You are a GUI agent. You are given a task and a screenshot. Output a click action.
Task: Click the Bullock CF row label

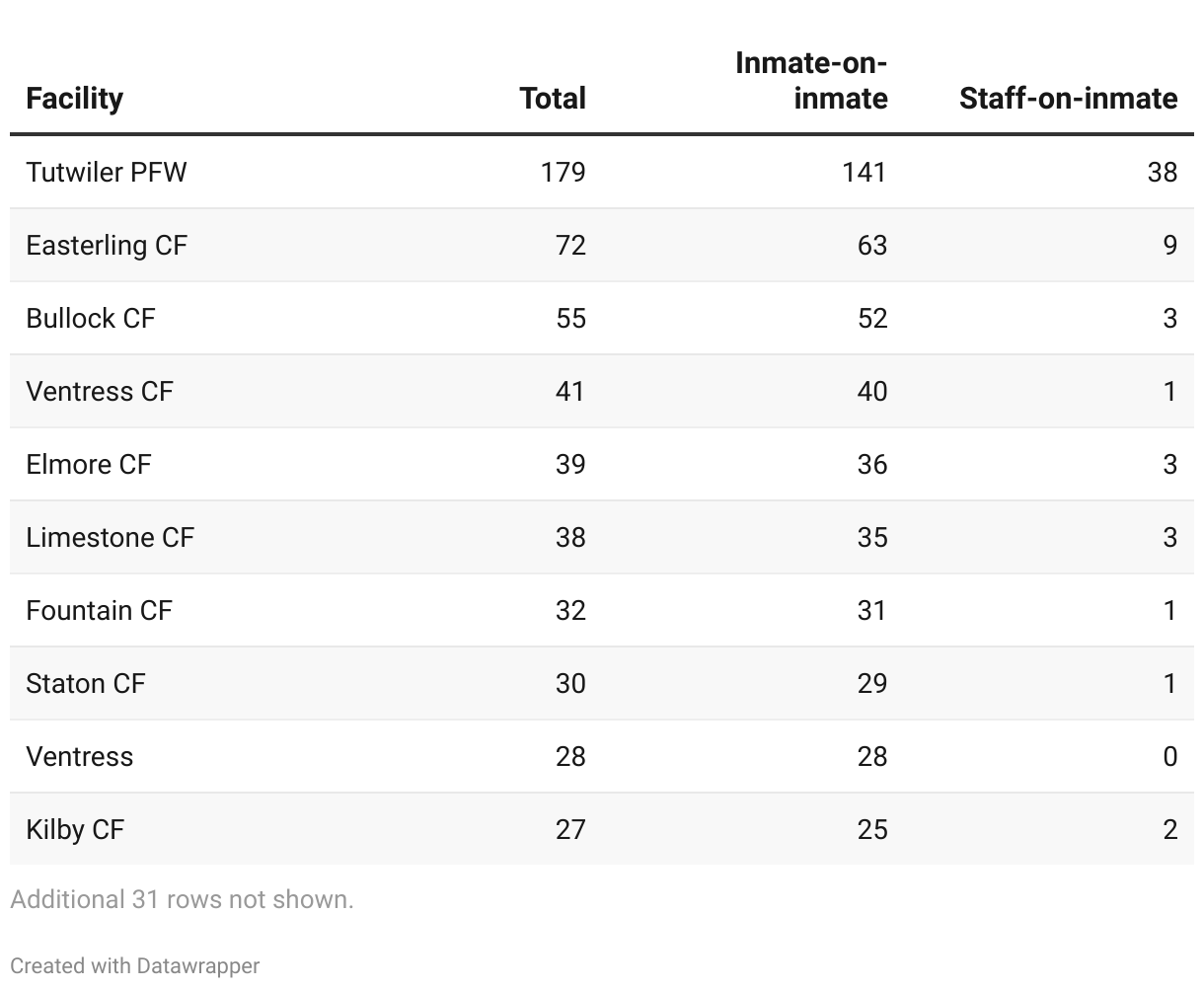click(91, 318)
